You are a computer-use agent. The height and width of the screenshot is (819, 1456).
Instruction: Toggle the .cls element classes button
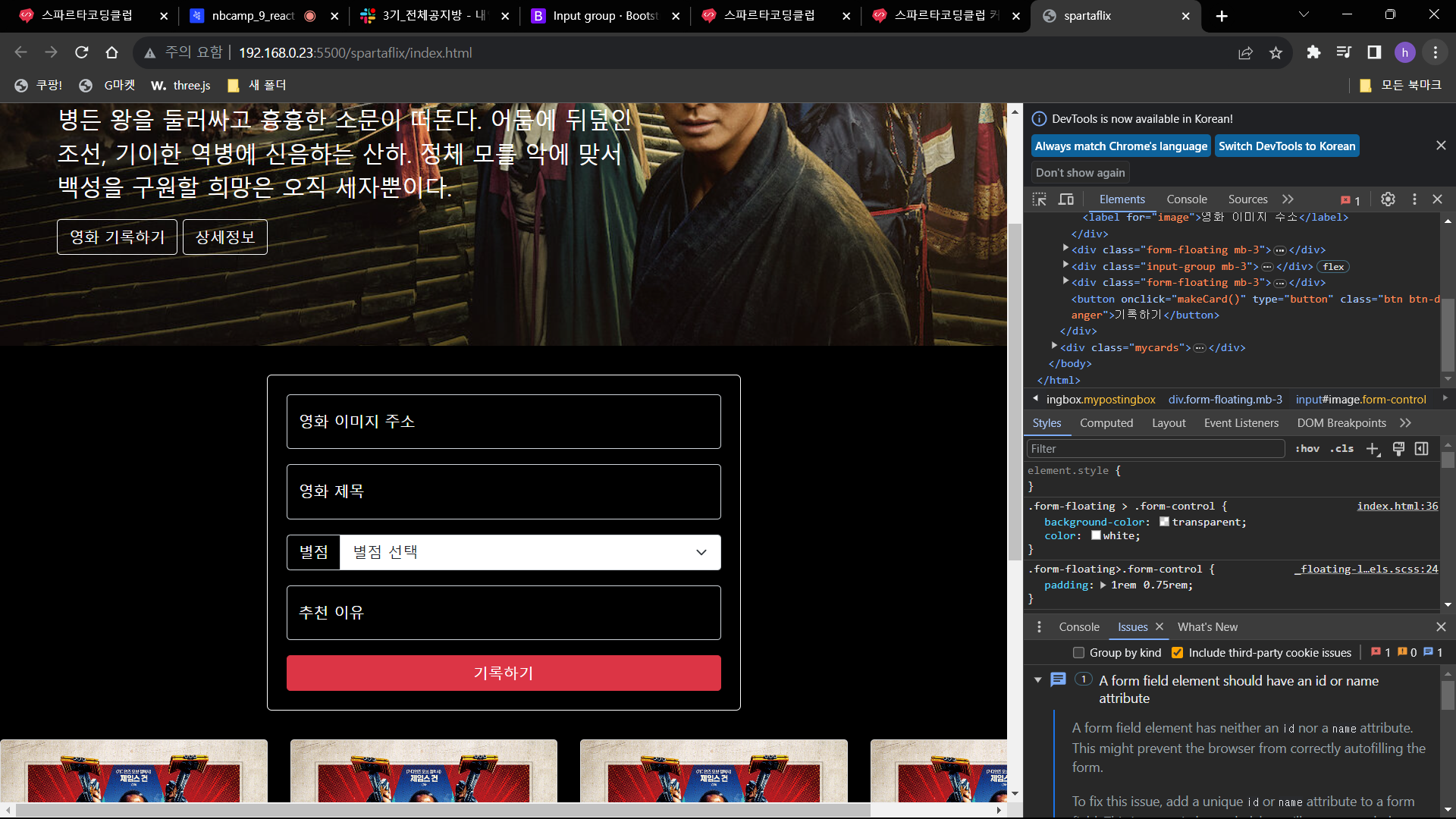point(1341,449)
